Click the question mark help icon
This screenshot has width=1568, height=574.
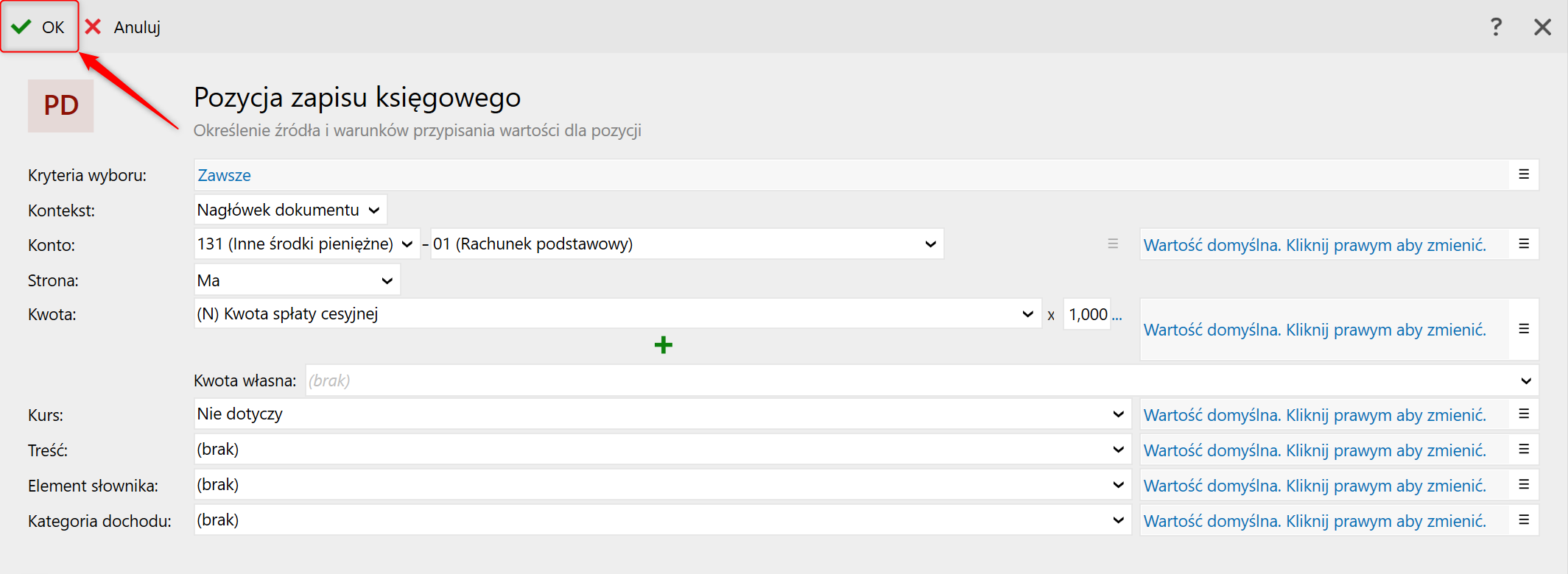pos(1495,27)
